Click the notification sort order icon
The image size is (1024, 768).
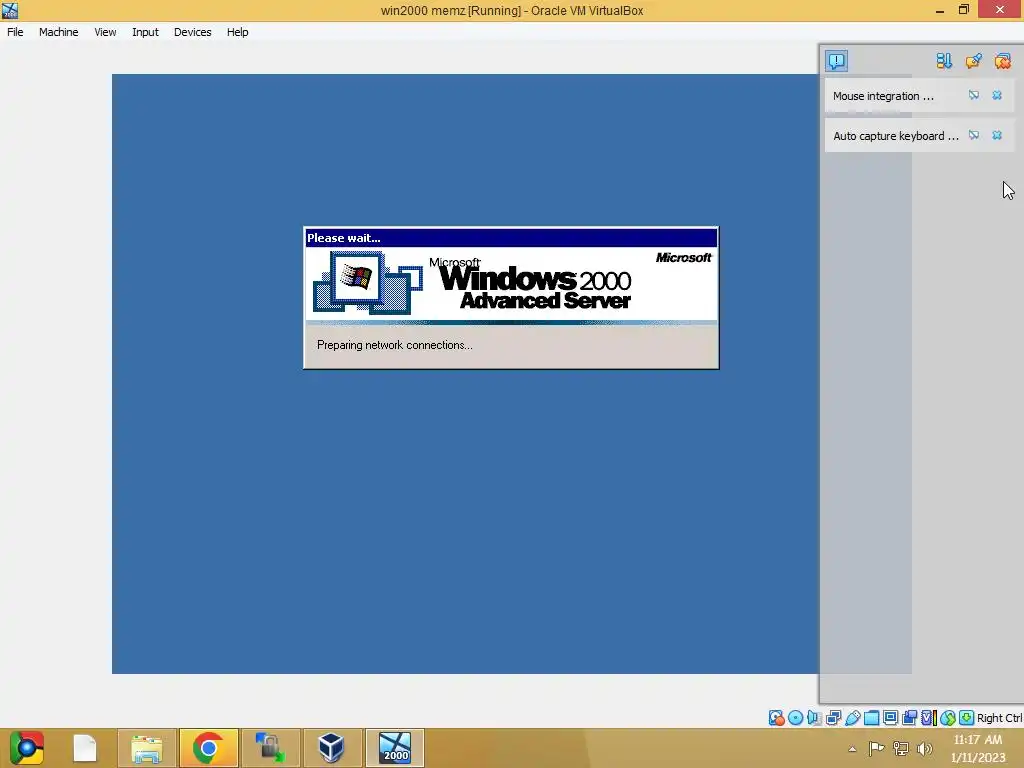click(x=944, y=61)
